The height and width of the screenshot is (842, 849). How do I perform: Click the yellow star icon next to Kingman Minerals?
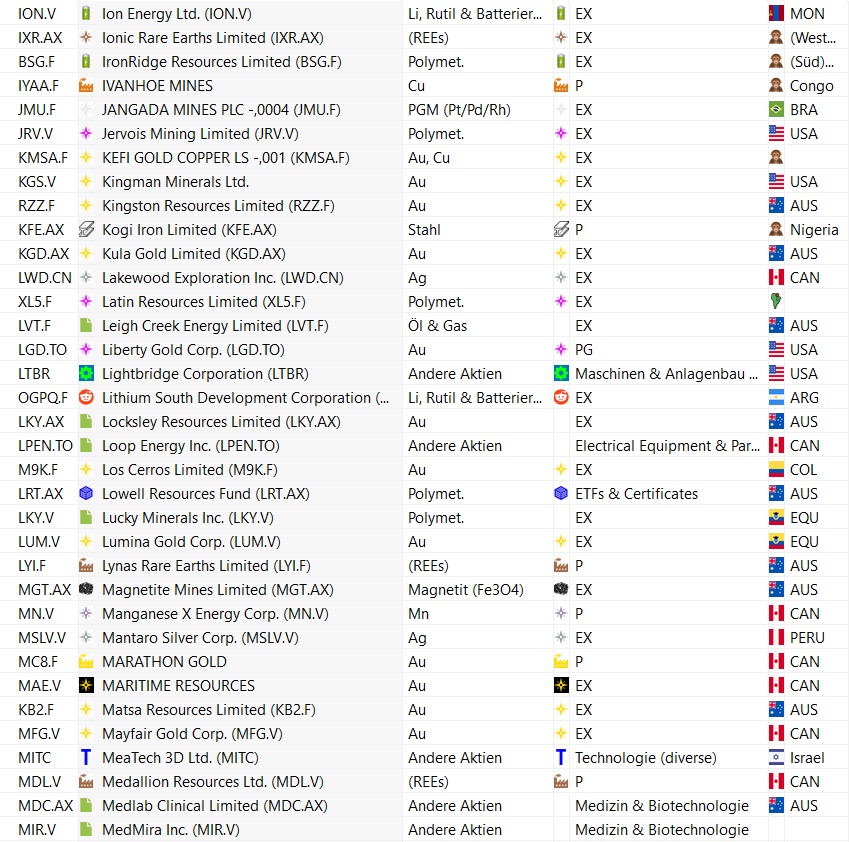click(x=86, y=181)
